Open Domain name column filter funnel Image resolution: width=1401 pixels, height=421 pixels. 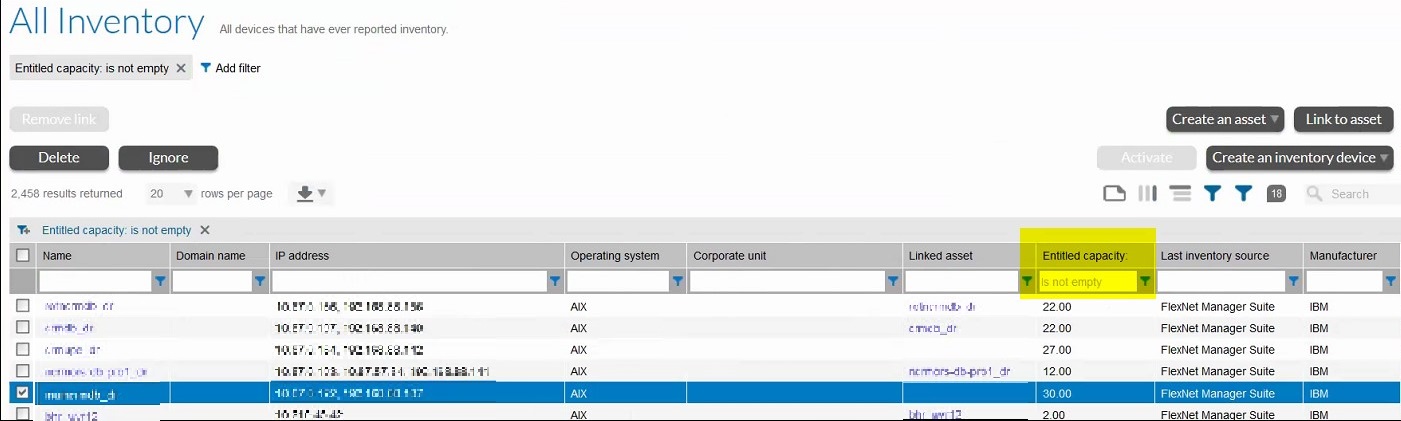(x=260, y=282)
